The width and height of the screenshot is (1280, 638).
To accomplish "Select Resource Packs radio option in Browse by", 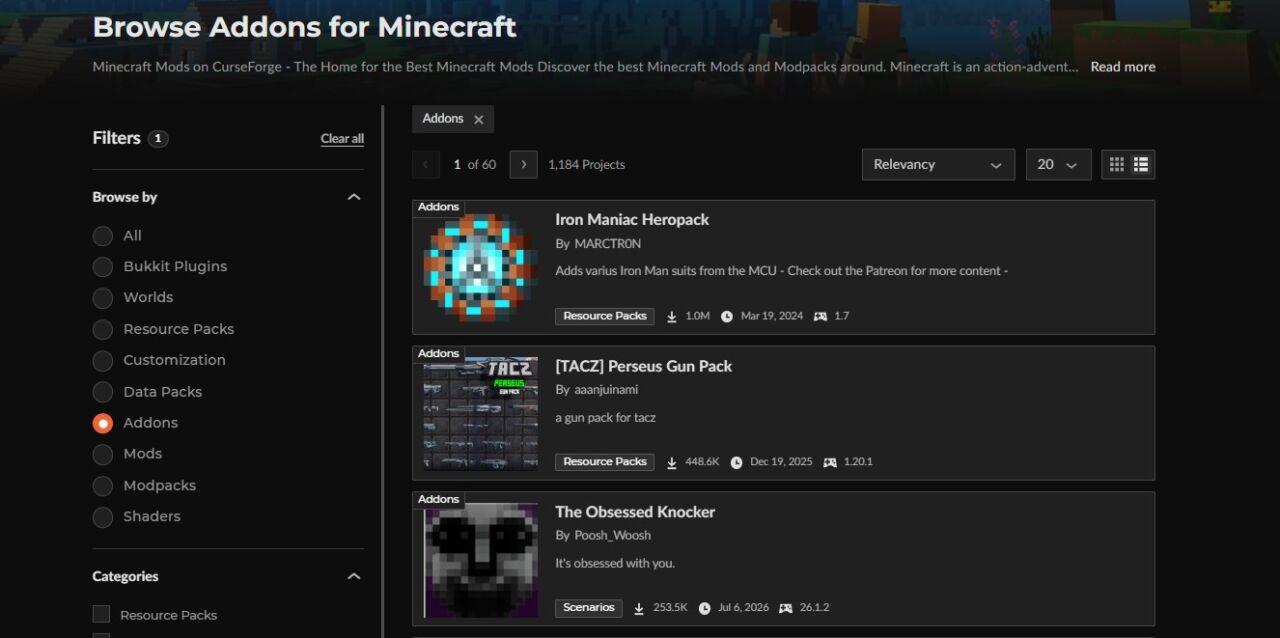I will tap(102, 329).
